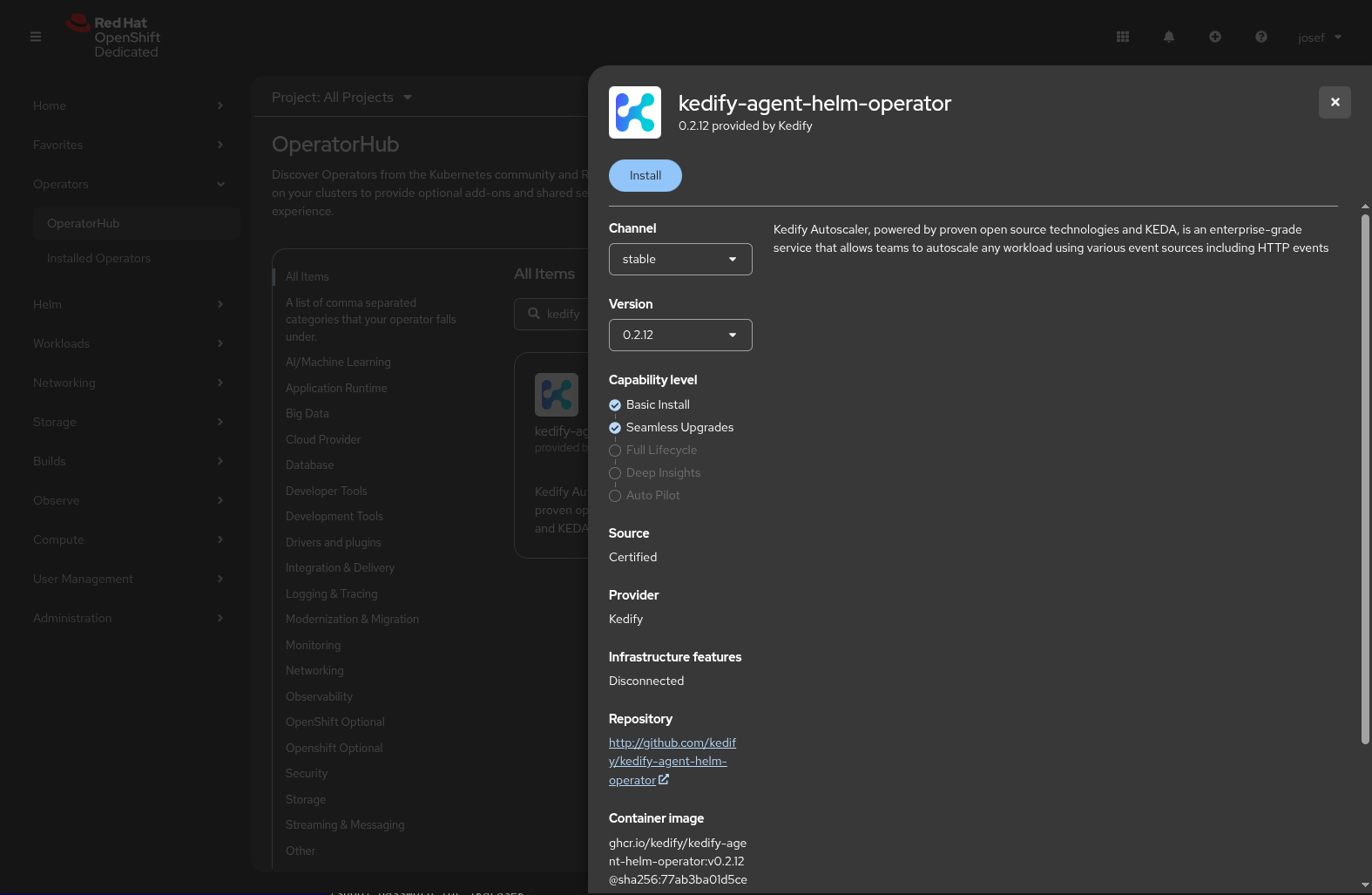Click the Certified source value
The image size is (1372, 895).
click(x=633, y=557)
